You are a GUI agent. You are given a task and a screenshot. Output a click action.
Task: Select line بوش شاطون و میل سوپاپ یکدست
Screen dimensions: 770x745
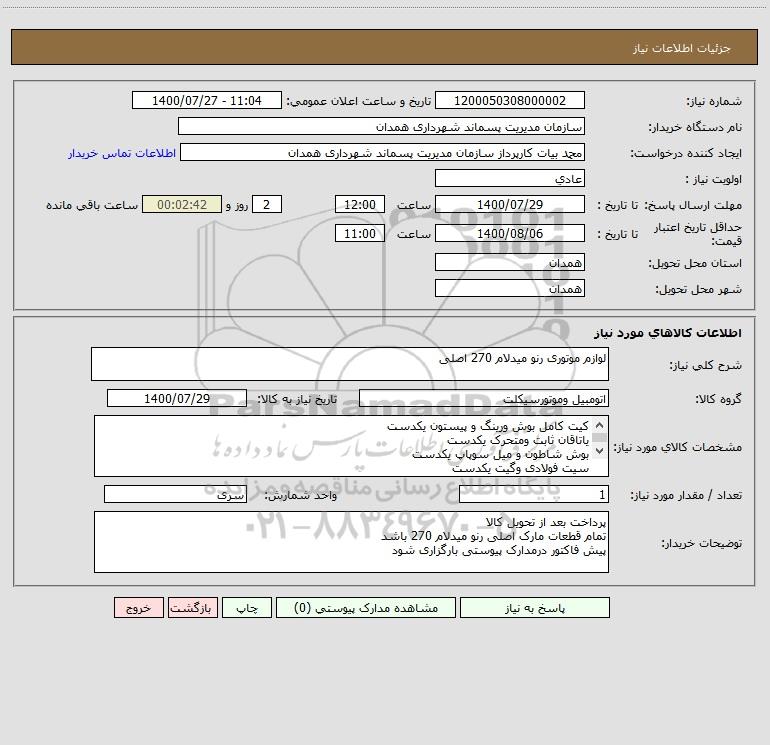[x=500, y=455]
